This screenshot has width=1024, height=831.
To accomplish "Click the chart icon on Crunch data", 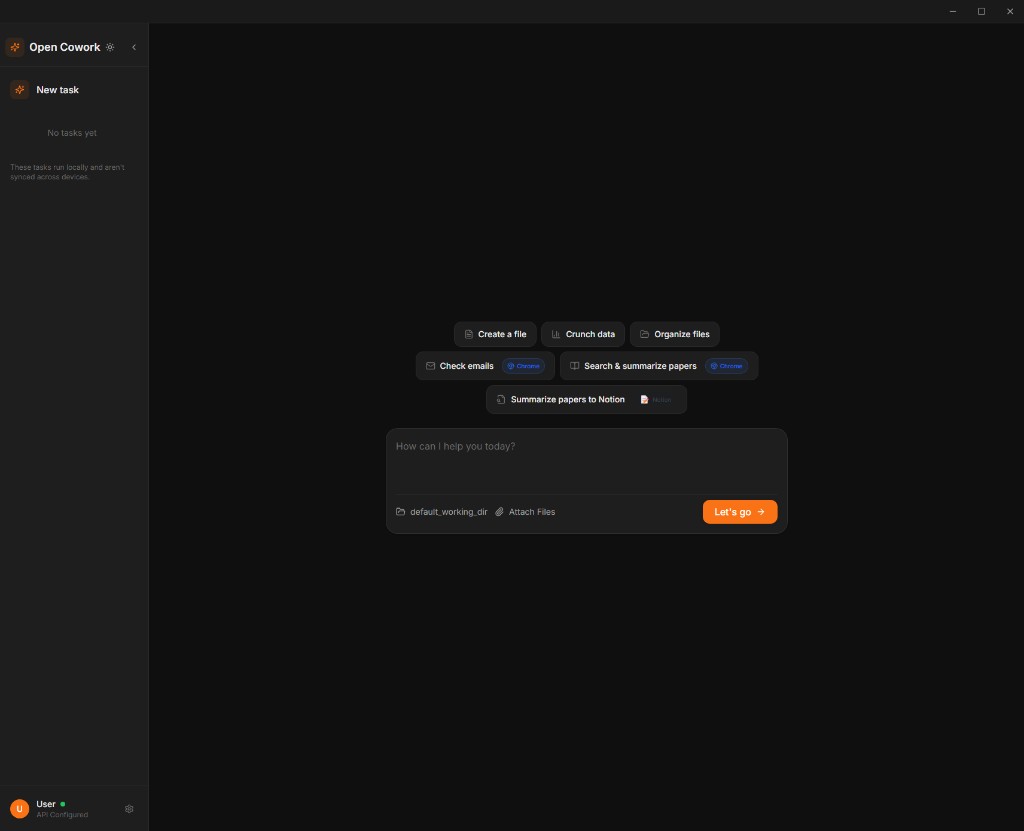I will coord(556,334).
